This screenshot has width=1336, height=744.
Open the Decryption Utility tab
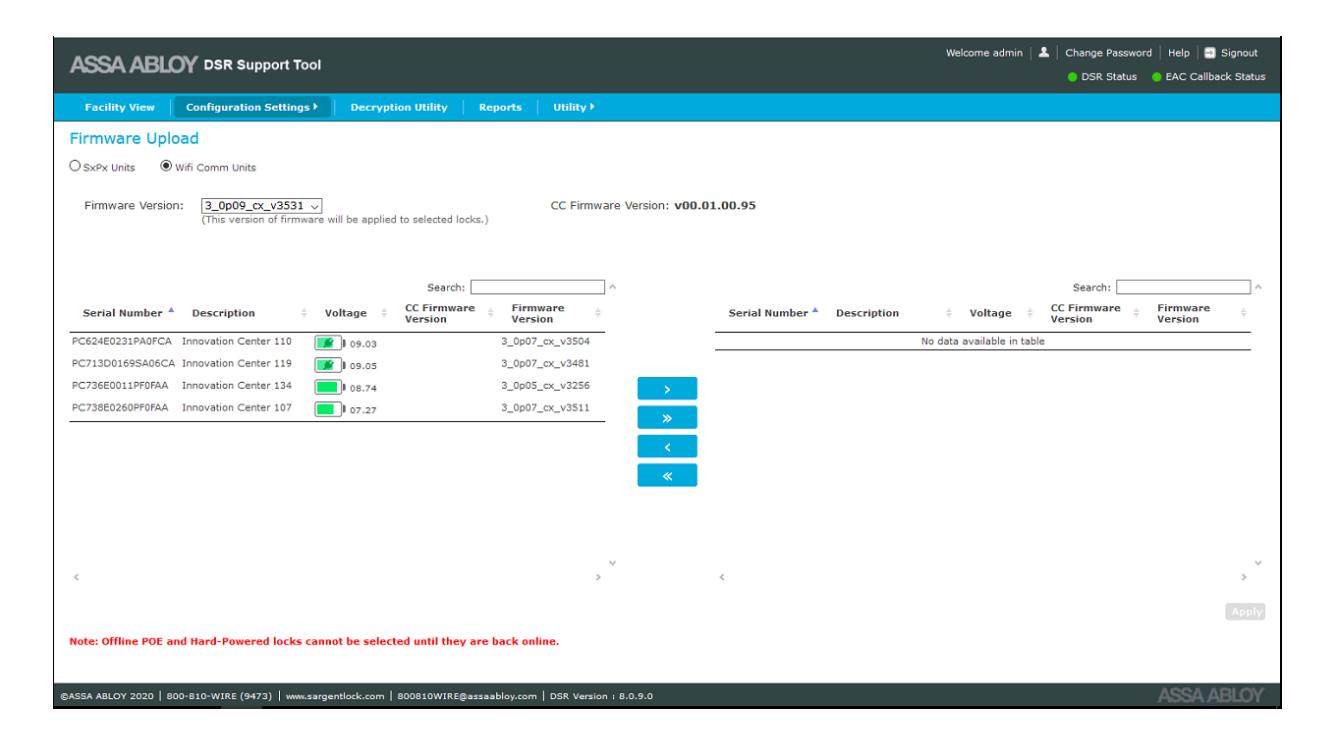[x=398, y=107]
